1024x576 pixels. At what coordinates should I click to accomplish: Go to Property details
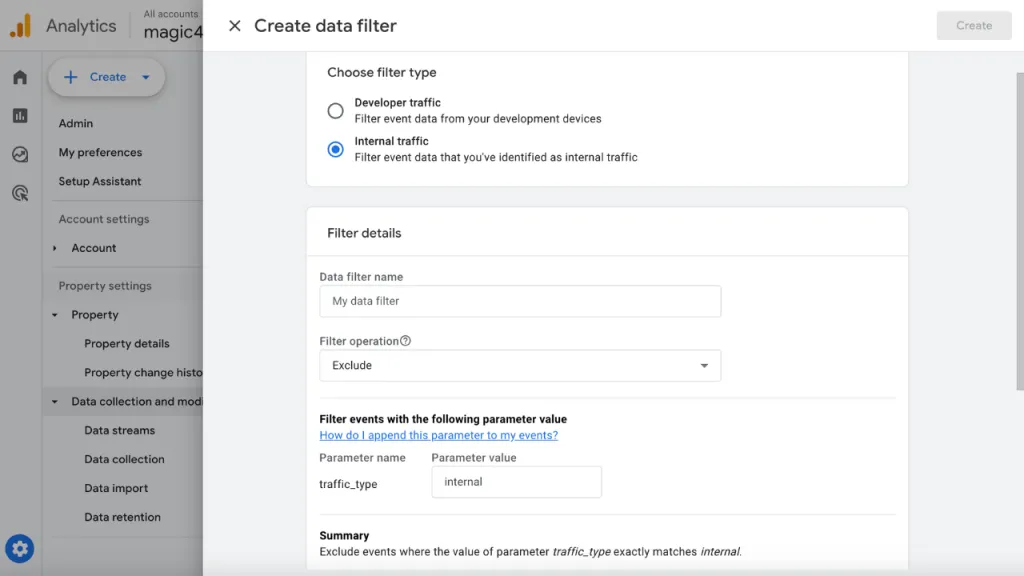click(x=127, y=344)
